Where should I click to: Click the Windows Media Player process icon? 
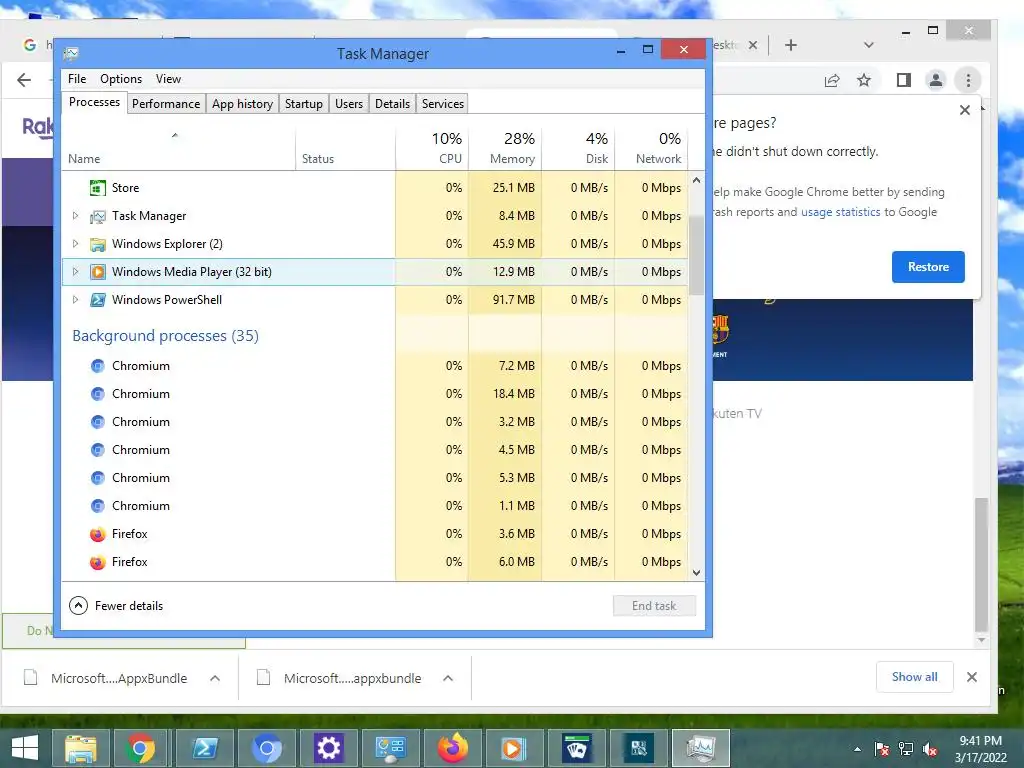point(97,272)
